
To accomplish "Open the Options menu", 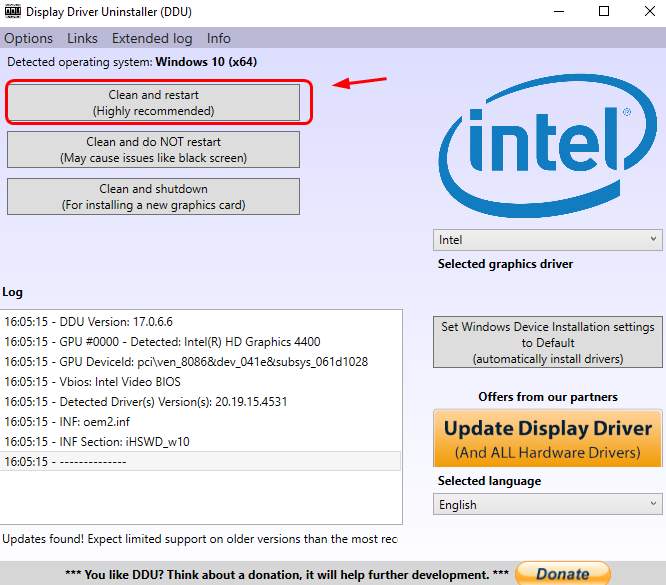I will (28, 38).
